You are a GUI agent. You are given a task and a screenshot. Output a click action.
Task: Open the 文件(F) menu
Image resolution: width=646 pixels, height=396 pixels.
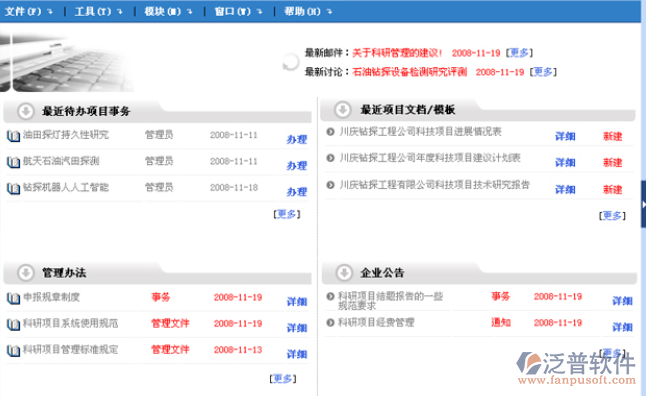(28, 12)
